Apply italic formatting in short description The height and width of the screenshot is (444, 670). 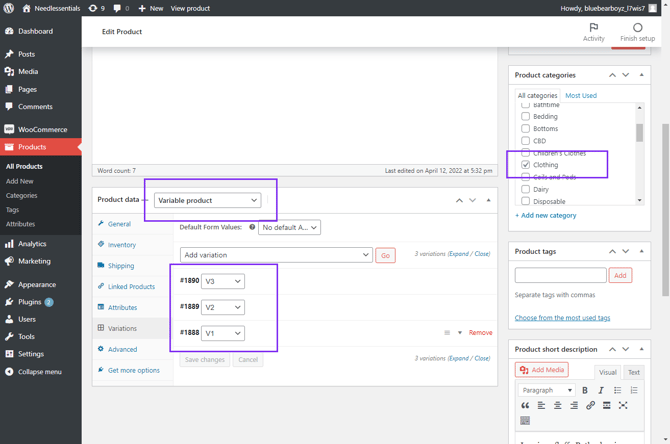pyautogui.click(x=601, y=390)
